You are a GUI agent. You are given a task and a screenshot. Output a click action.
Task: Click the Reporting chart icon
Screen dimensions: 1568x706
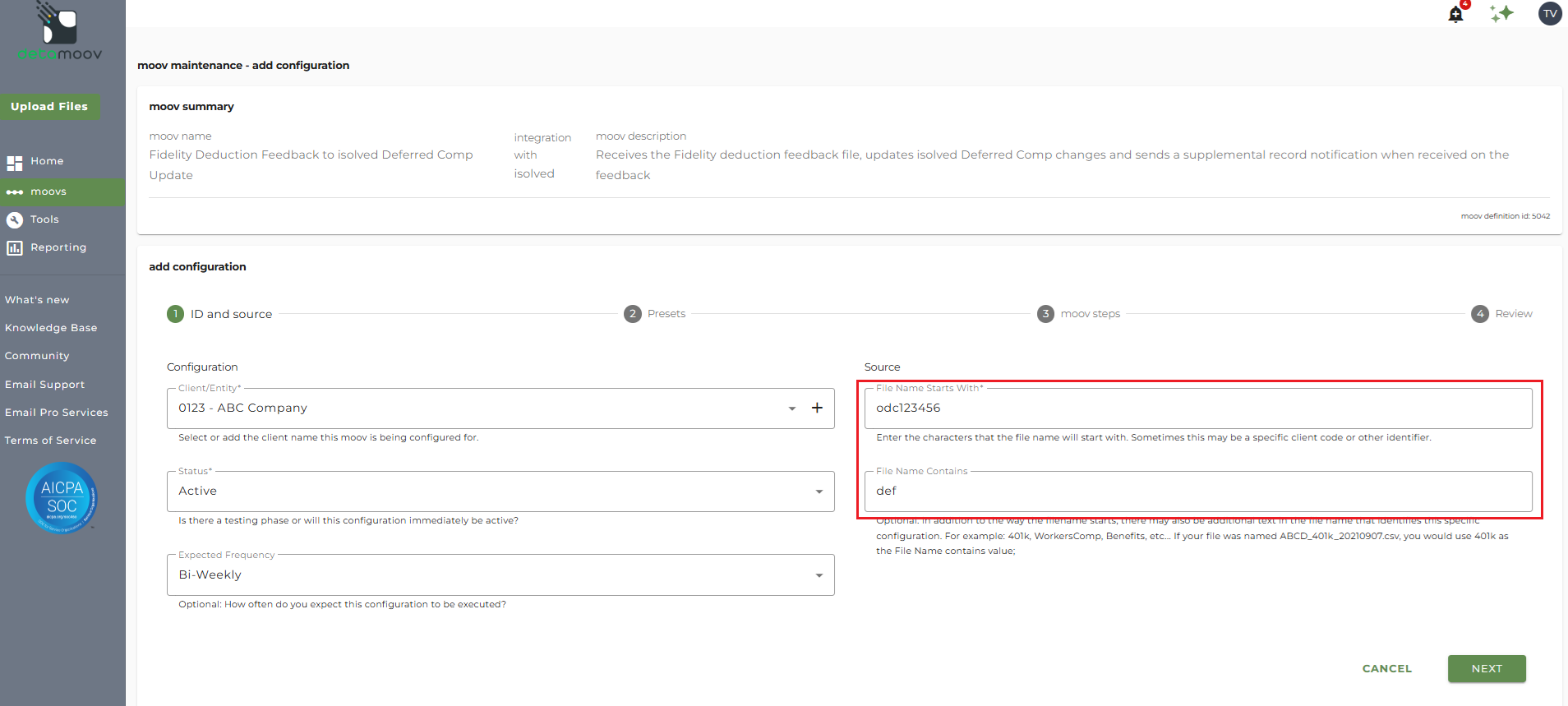point(15,248)
